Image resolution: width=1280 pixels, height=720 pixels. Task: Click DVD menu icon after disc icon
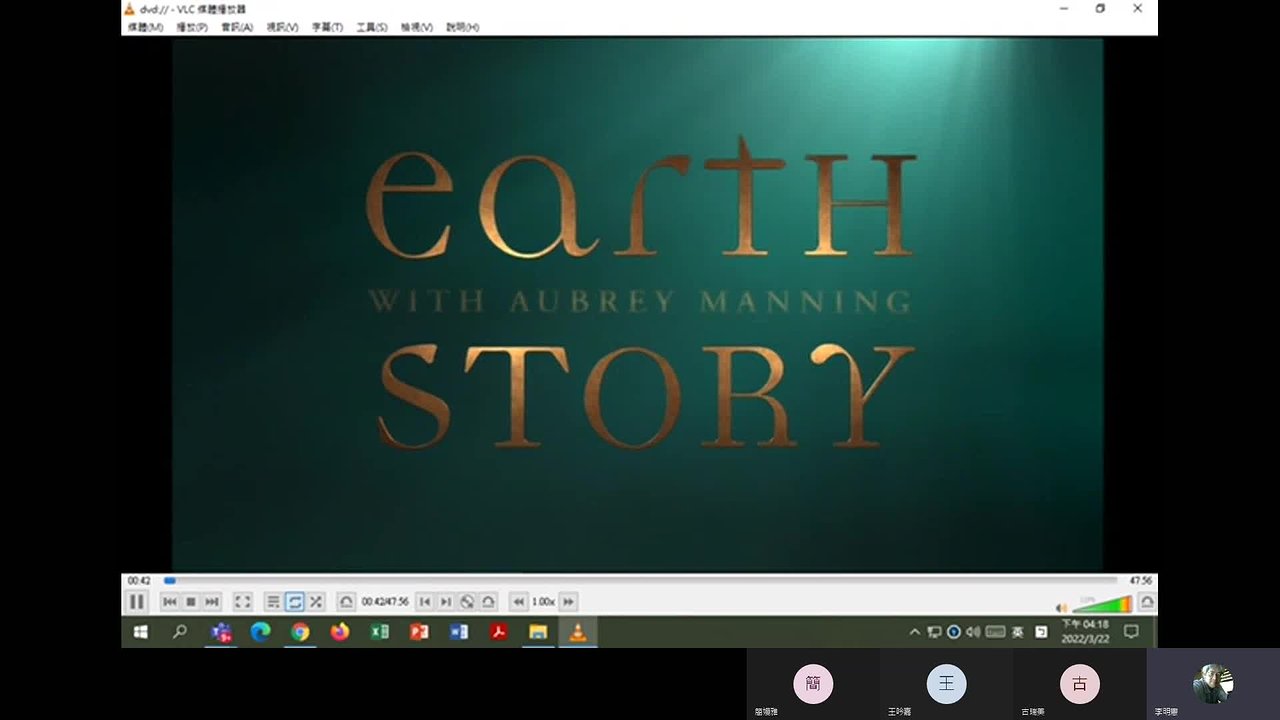(x=488, y=602)
